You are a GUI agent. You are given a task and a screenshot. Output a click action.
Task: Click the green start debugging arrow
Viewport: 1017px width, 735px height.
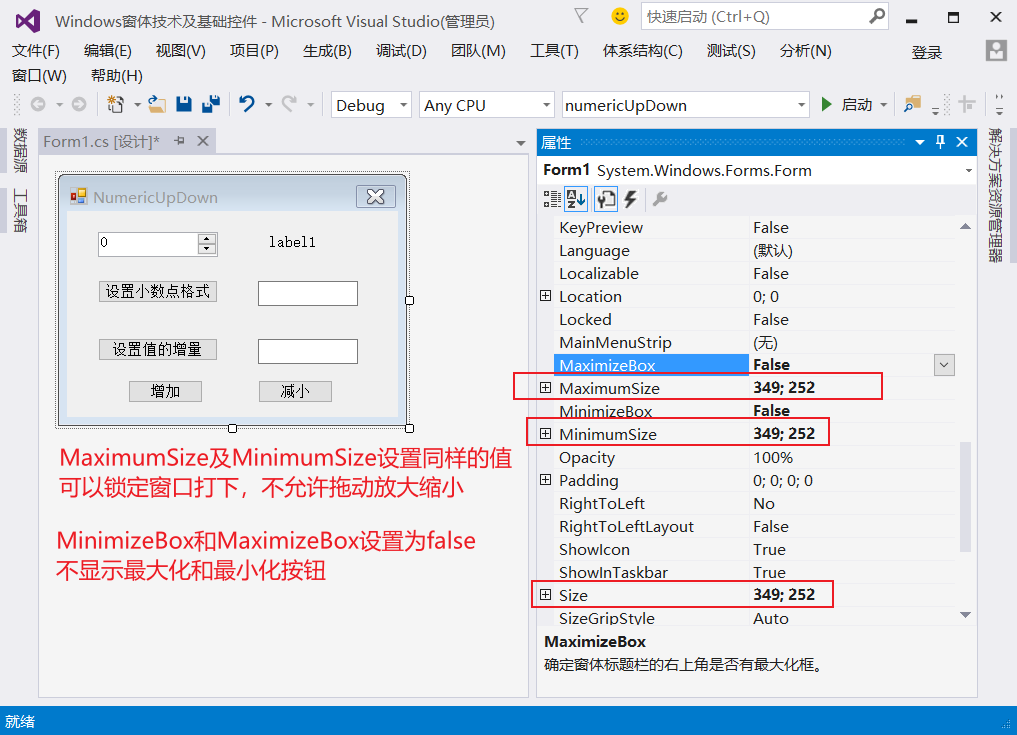(826, 104)
